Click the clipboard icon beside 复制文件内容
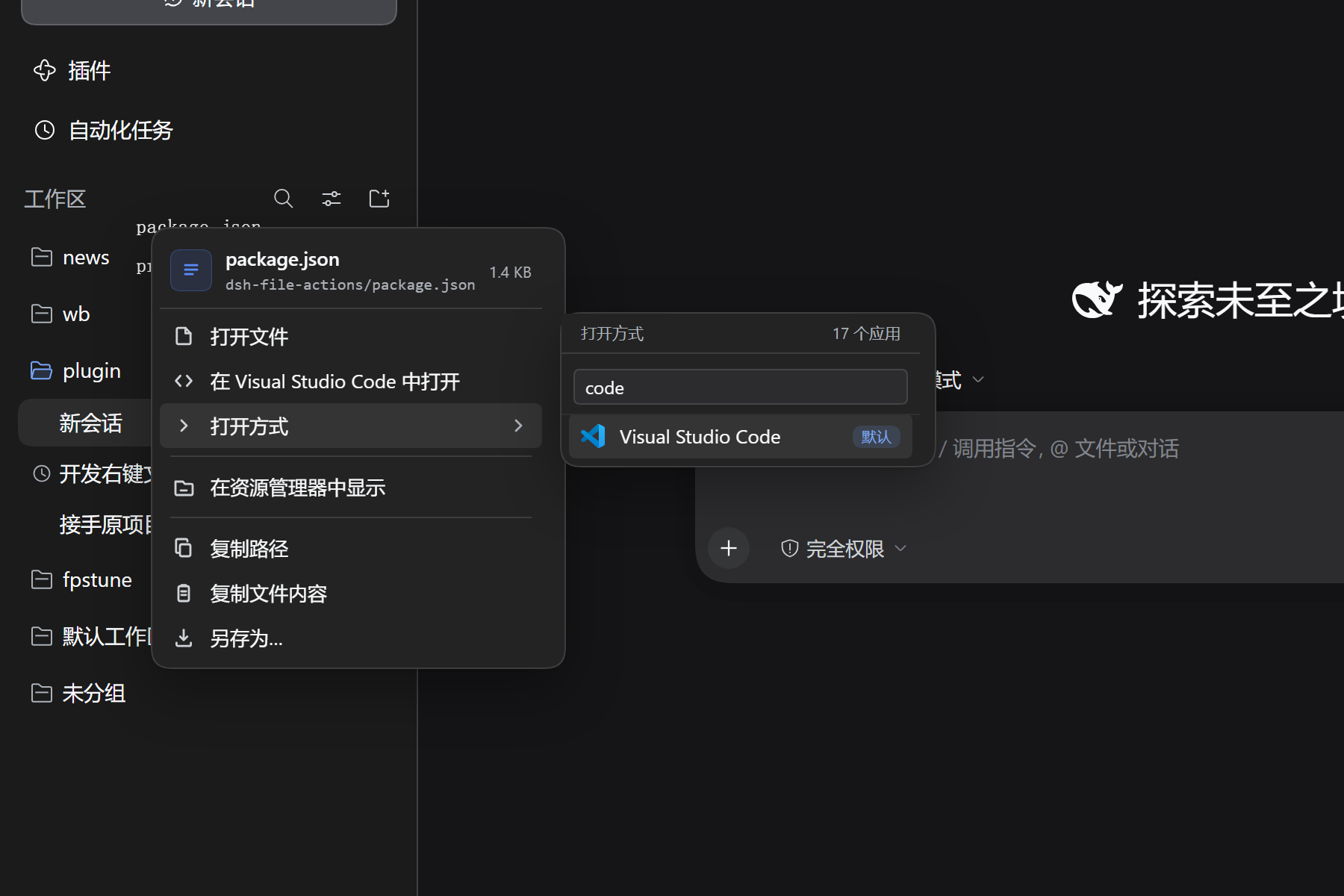 pos(184,594)
